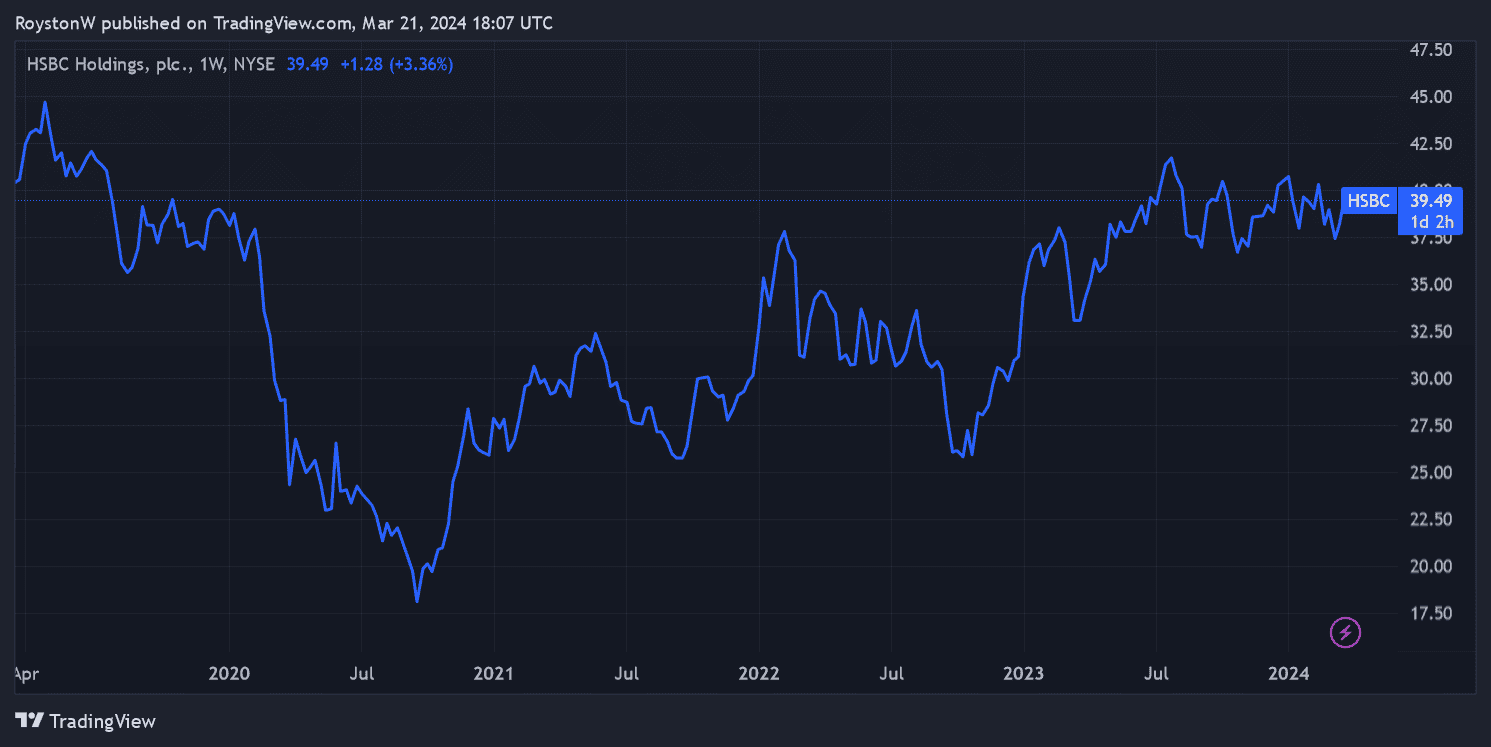Screen dimensions: 1491x747
Task: Click the RoystonW published header text
Action: [283, 22]
